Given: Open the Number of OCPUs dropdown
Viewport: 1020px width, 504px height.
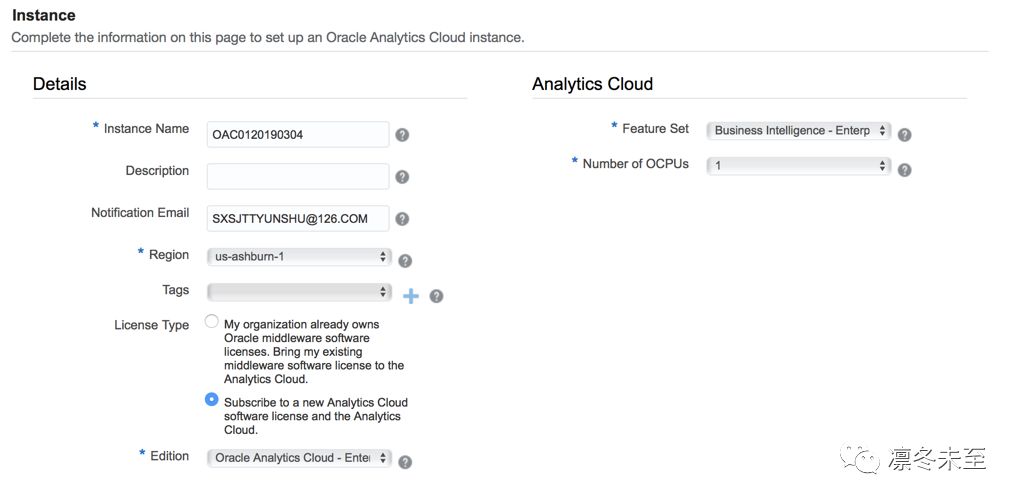Looking at the screenshot, I should click(798, 165).
